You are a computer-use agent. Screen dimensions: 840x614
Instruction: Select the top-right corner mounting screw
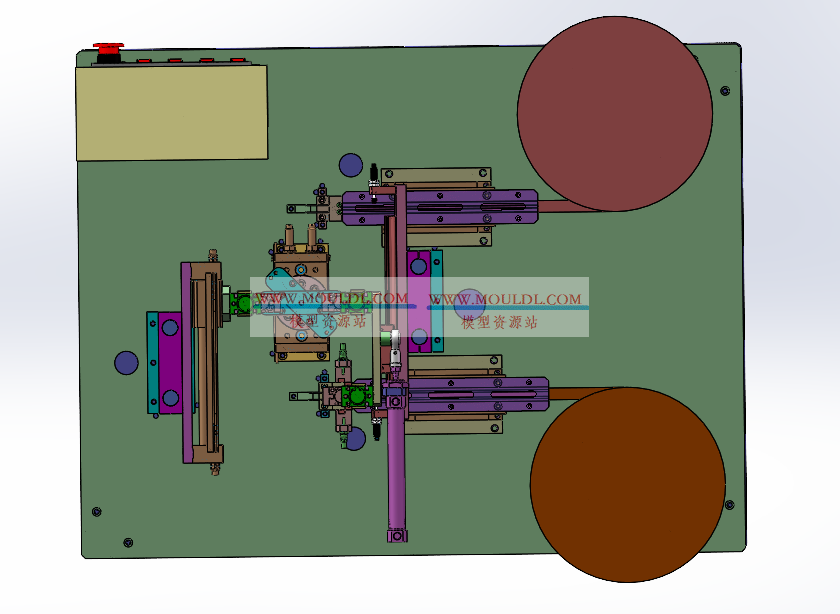[x=727, y=88]
